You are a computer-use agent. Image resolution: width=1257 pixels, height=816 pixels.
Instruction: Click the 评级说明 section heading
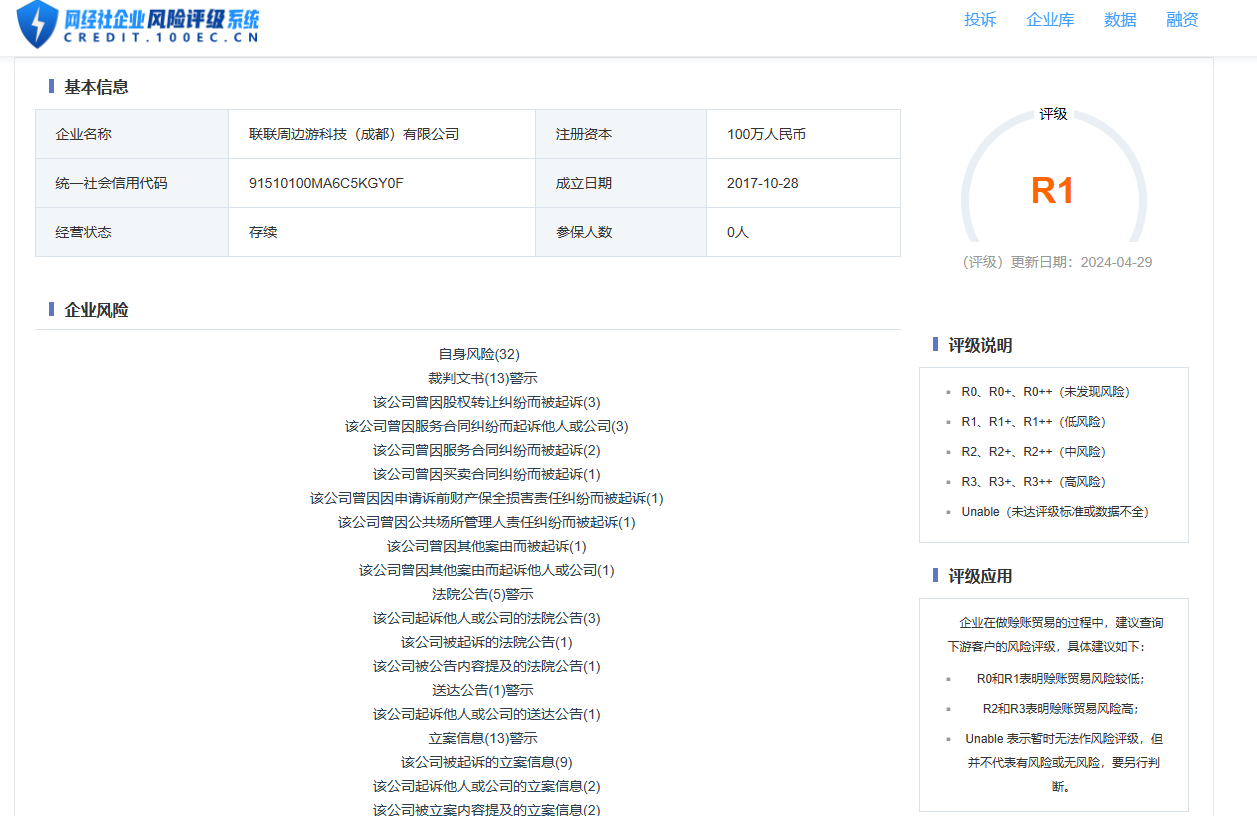click(x=980, y=346)
